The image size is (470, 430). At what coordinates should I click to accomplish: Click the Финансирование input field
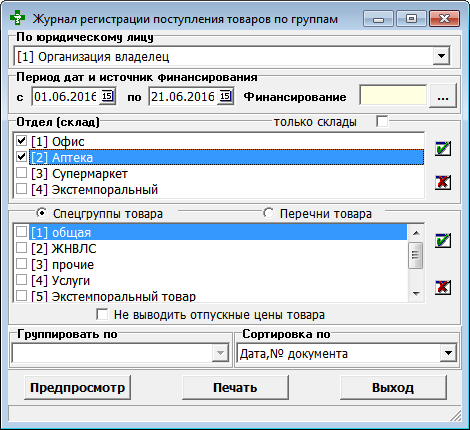click(x=393, y=96)
